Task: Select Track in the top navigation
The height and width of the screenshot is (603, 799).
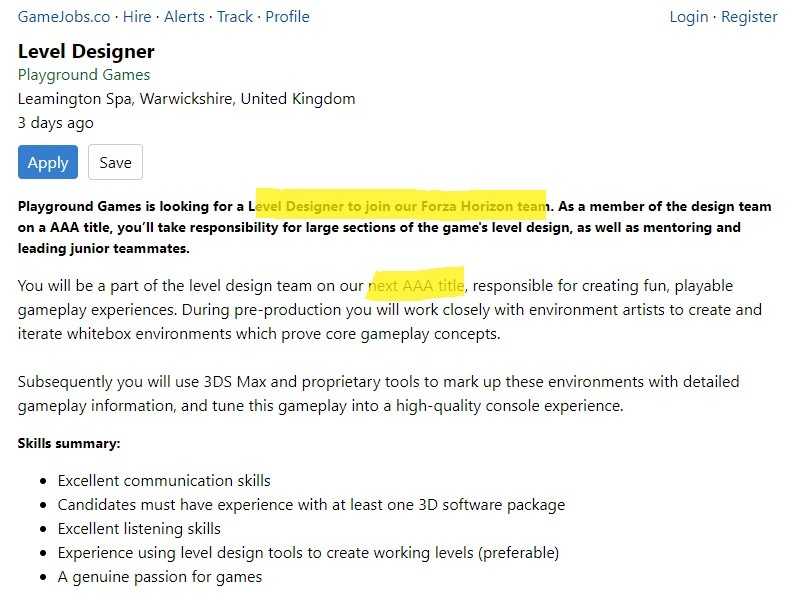Action: pyautogui.click(x=235, y=17)
